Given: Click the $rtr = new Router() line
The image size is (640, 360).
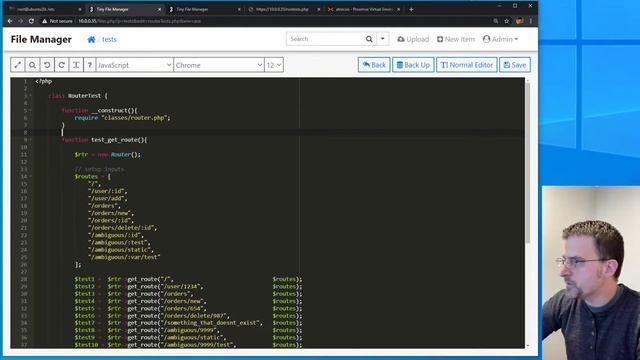Looking at the screenshot, I should click(x=108, y=155).
